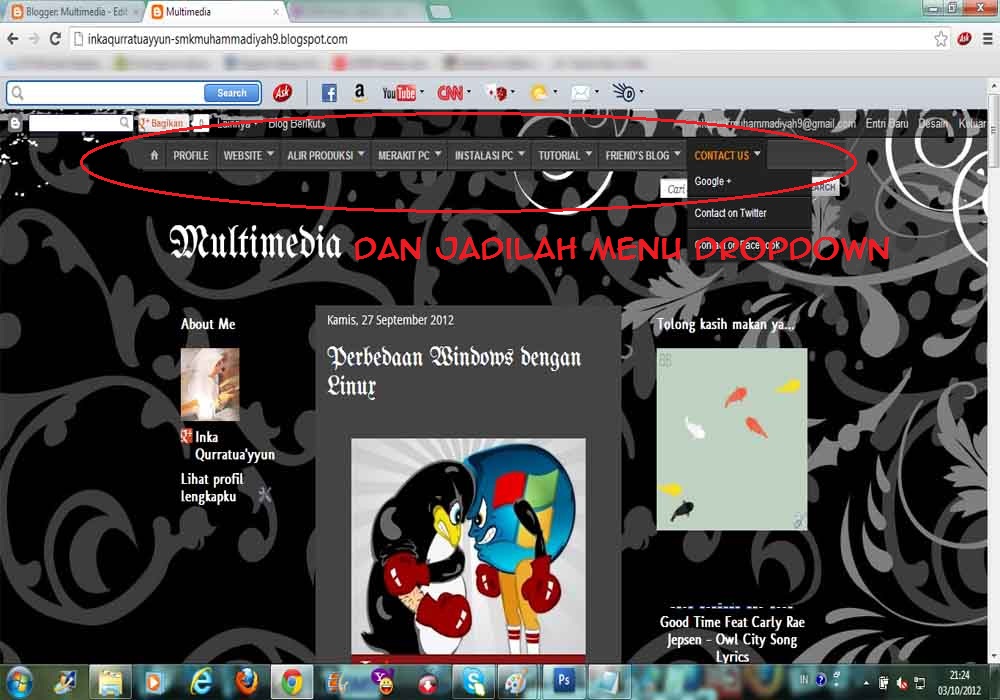Switch to the Blogger: Multimedia - Edit tab
This screenshot has height=700, width=1000.
click(x=75, y=11)
